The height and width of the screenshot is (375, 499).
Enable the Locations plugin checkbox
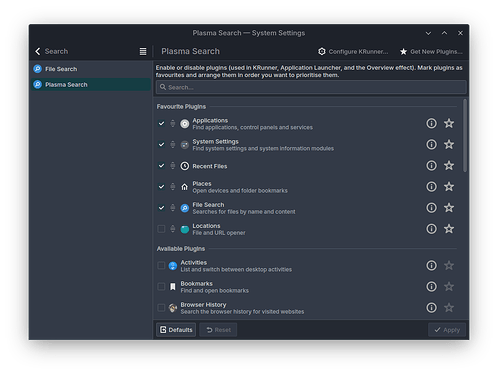coord(161,229)
